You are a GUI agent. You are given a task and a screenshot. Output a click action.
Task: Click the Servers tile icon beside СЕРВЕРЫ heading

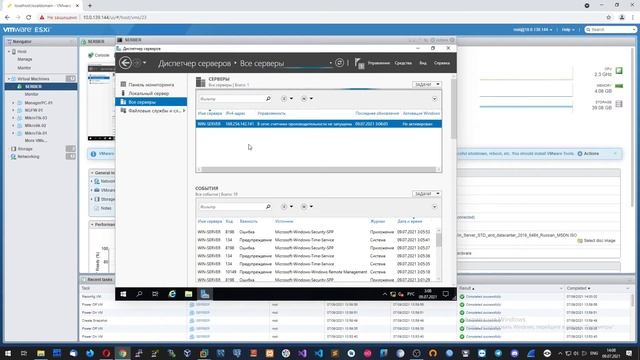(x=200, y=82)
